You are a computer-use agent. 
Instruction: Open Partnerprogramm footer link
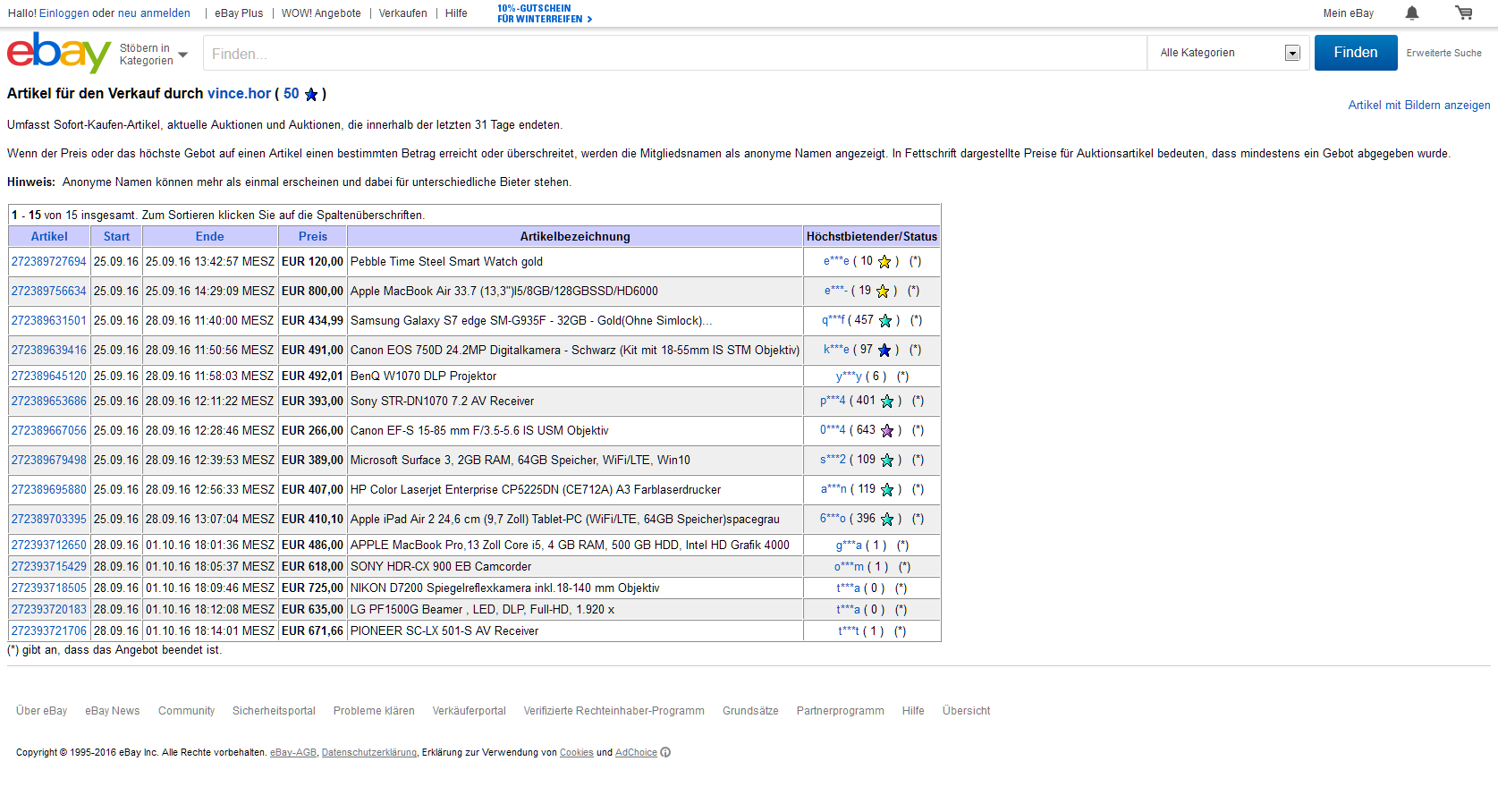tap(840, 711)
